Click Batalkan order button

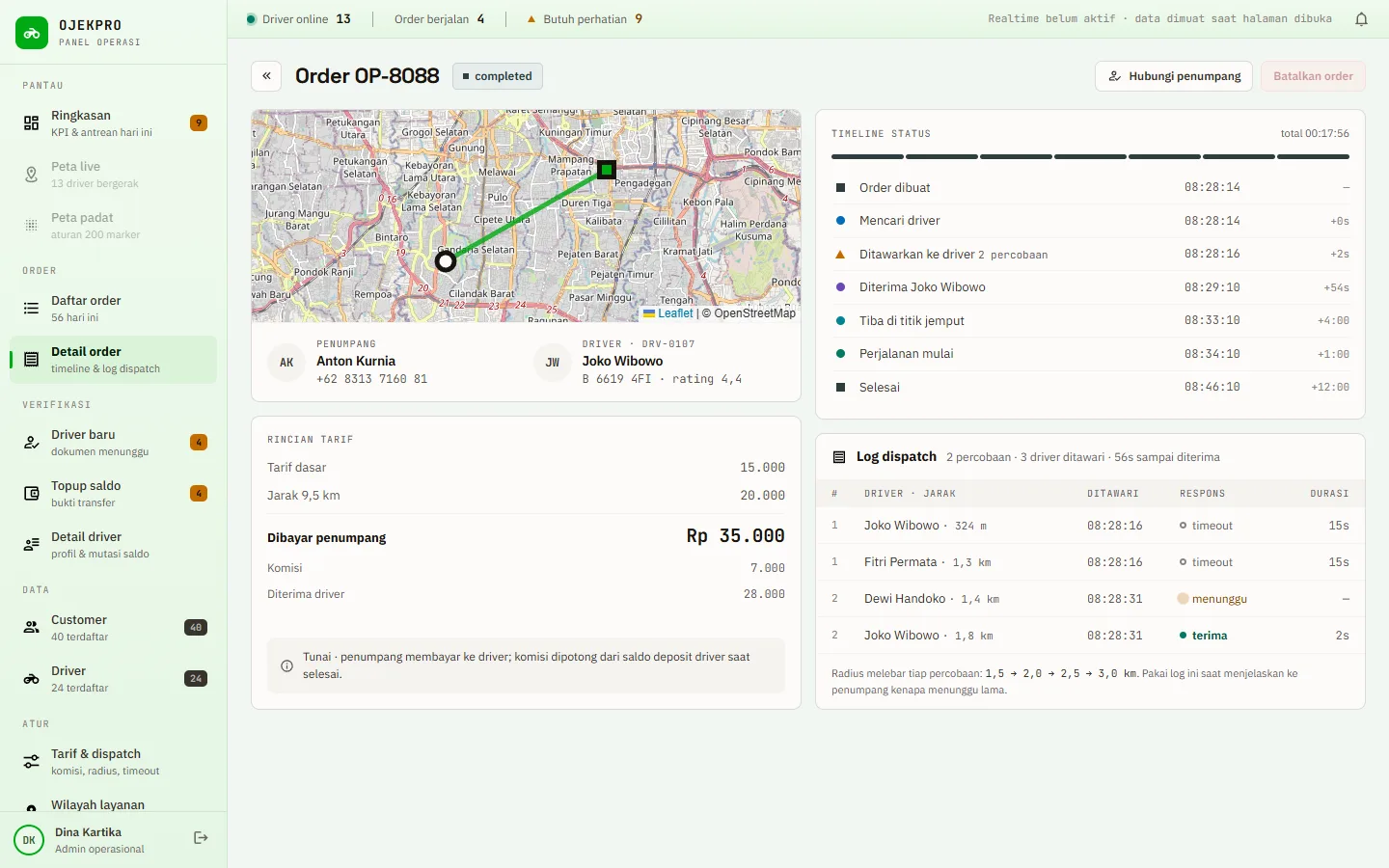tap(1313, 76)
